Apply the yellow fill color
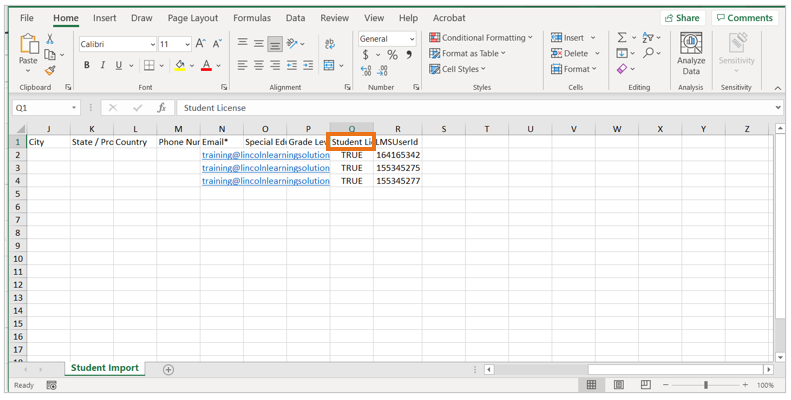This screenshot has height=400, width=791. [x=180, y=65]
